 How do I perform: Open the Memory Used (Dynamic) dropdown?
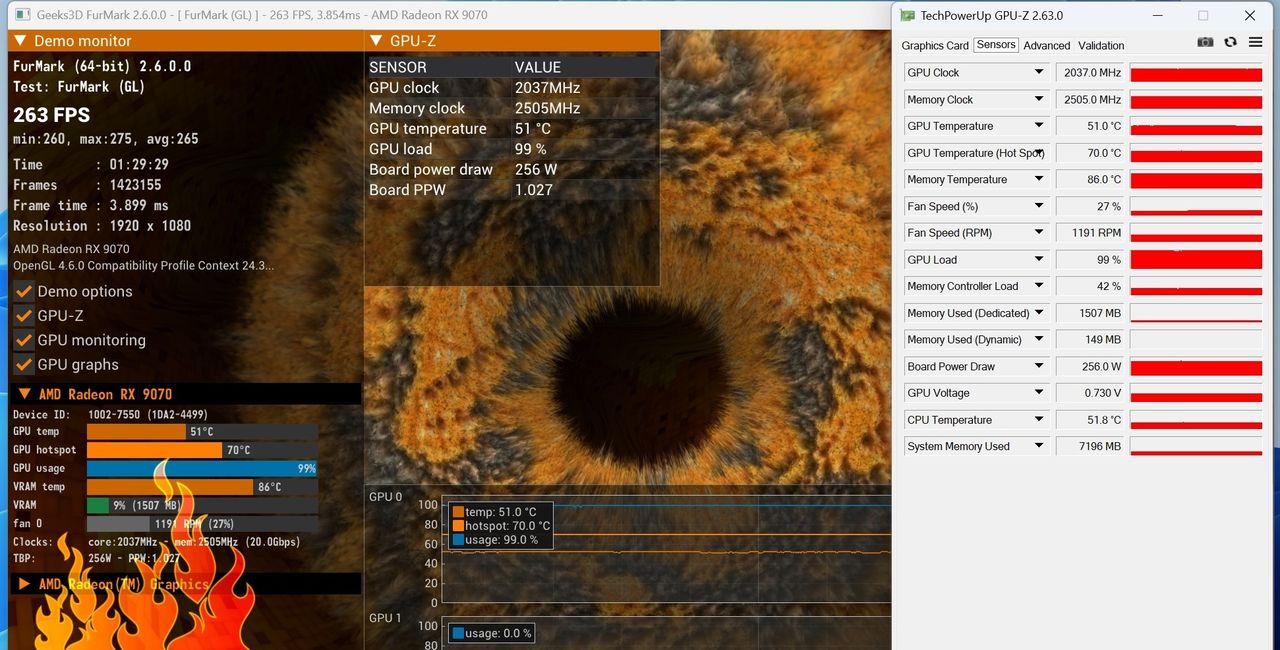pyautogui.click(x=1039, y=340)
